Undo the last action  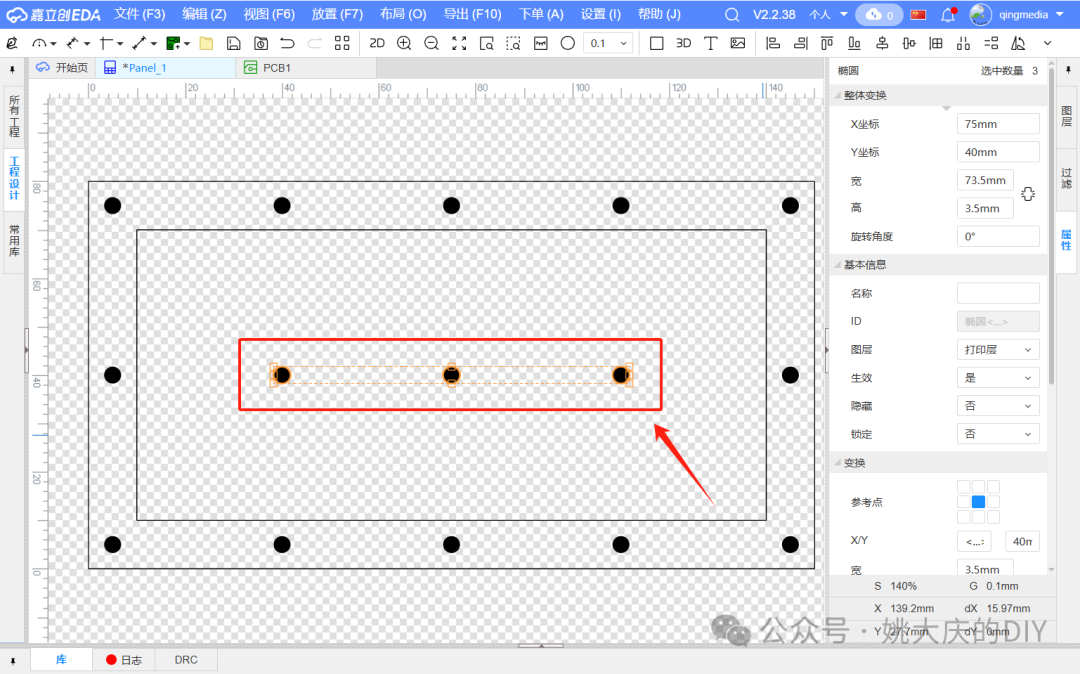[x=287, y=43]
